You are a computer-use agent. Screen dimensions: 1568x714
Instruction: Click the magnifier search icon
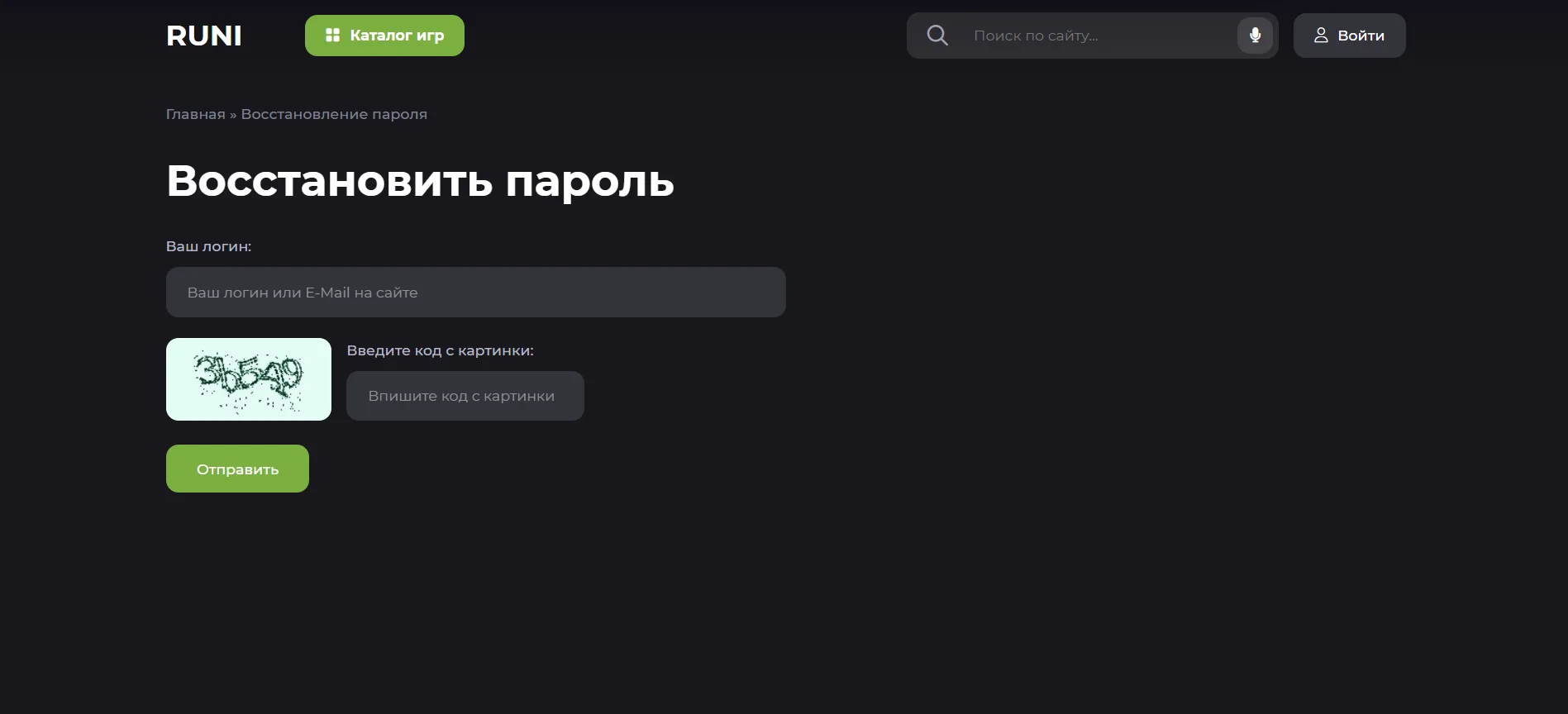click(x=937, y=36)
